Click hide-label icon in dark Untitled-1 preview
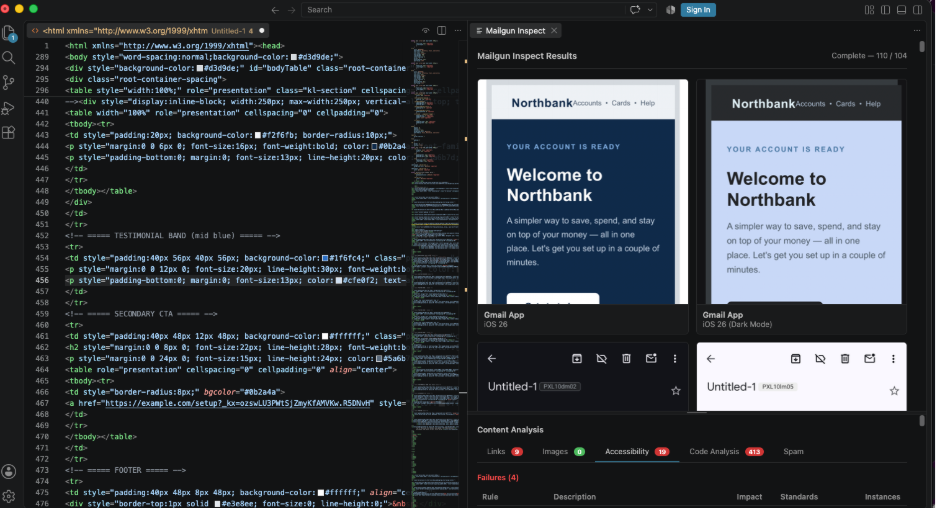 tap(602, 359)
